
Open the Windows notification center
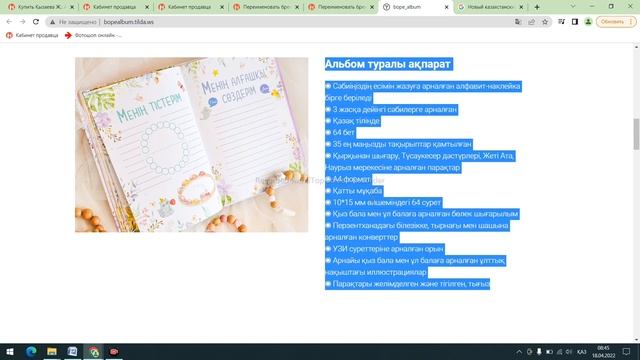(627, 351)
